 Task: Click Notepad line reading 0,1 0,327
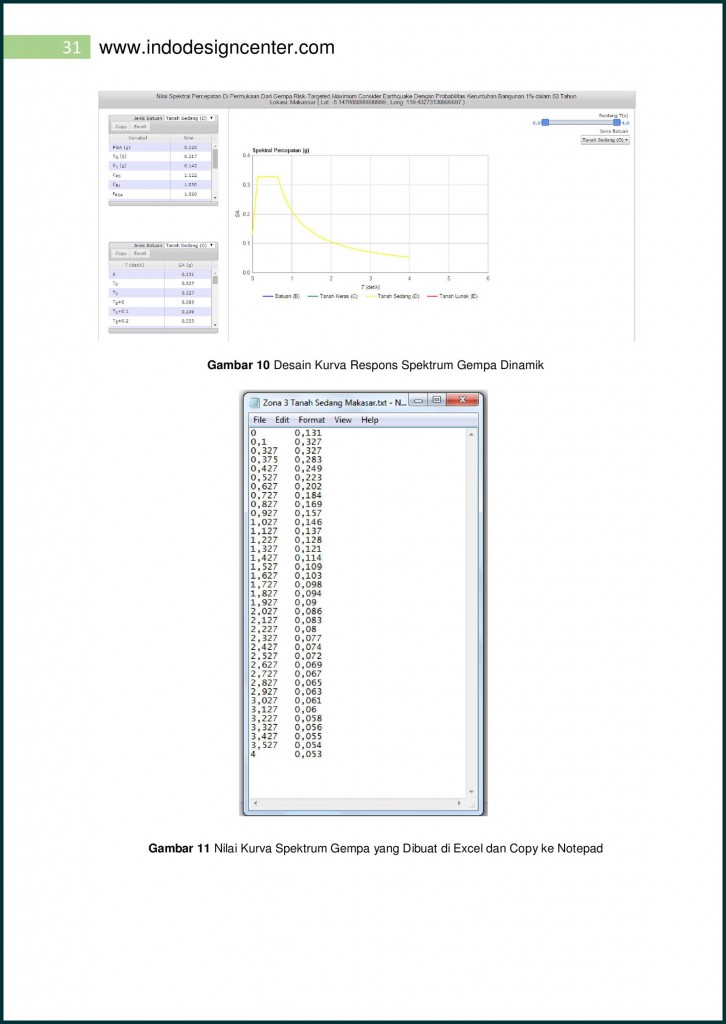[x=287, y=442]
